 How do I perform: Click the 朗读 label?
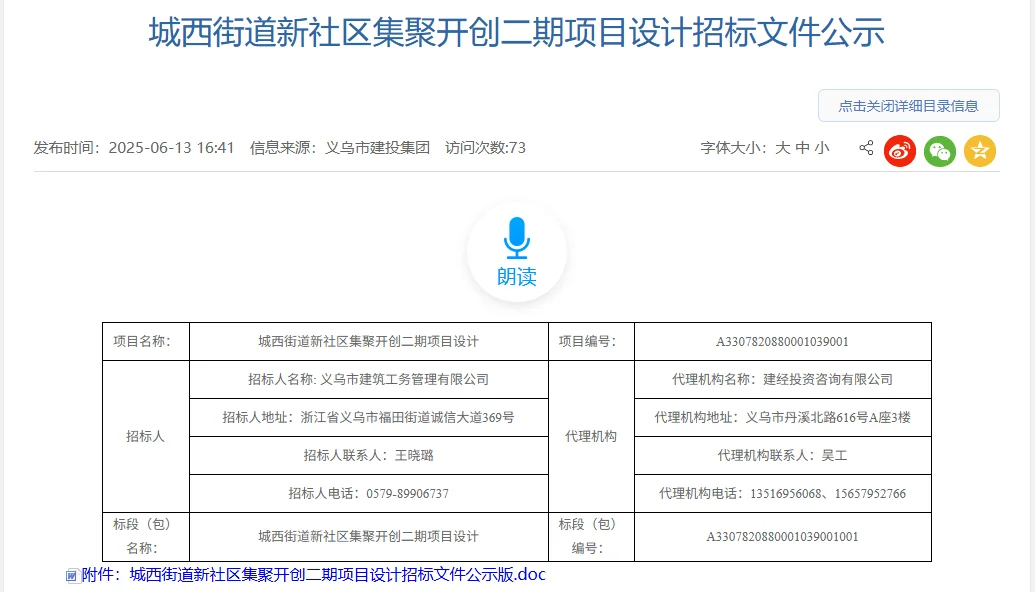click(x=516, y=277)
